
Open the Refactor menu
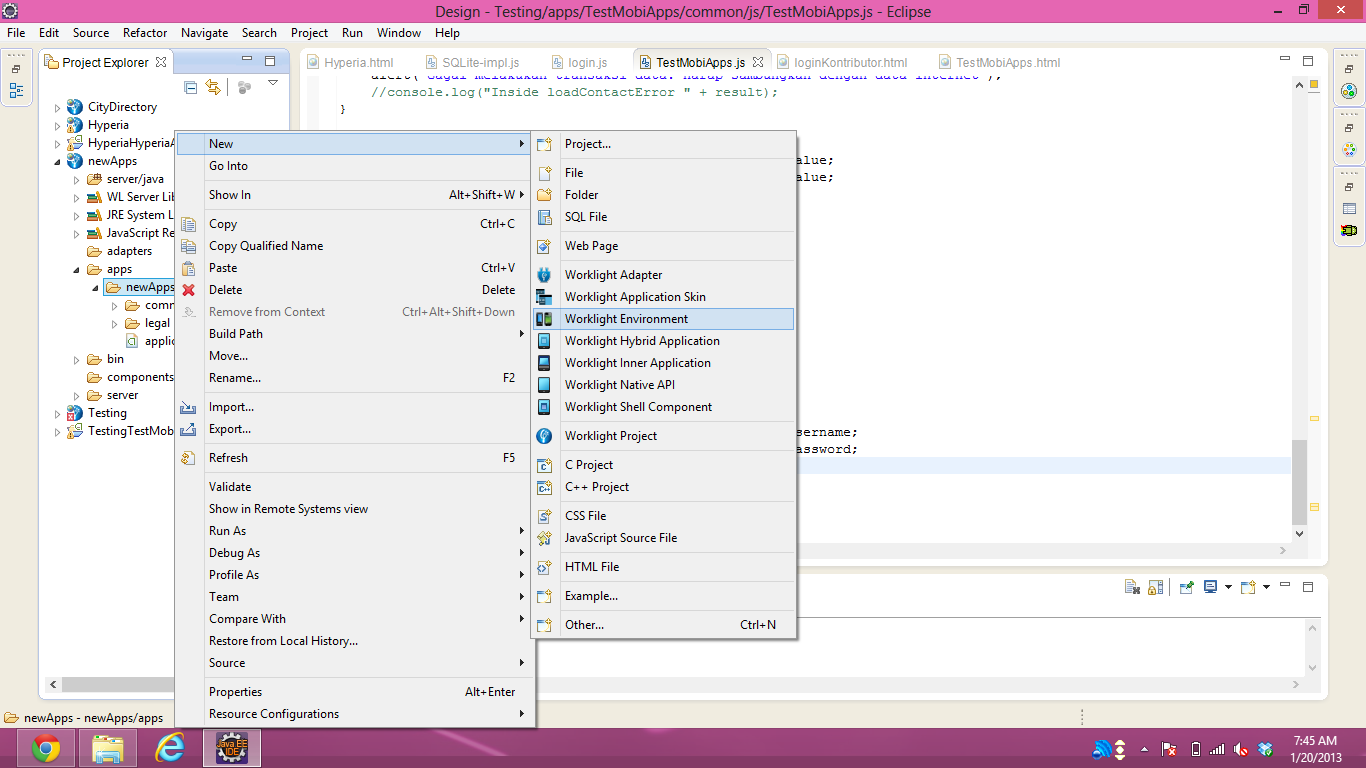pos(144,33)
